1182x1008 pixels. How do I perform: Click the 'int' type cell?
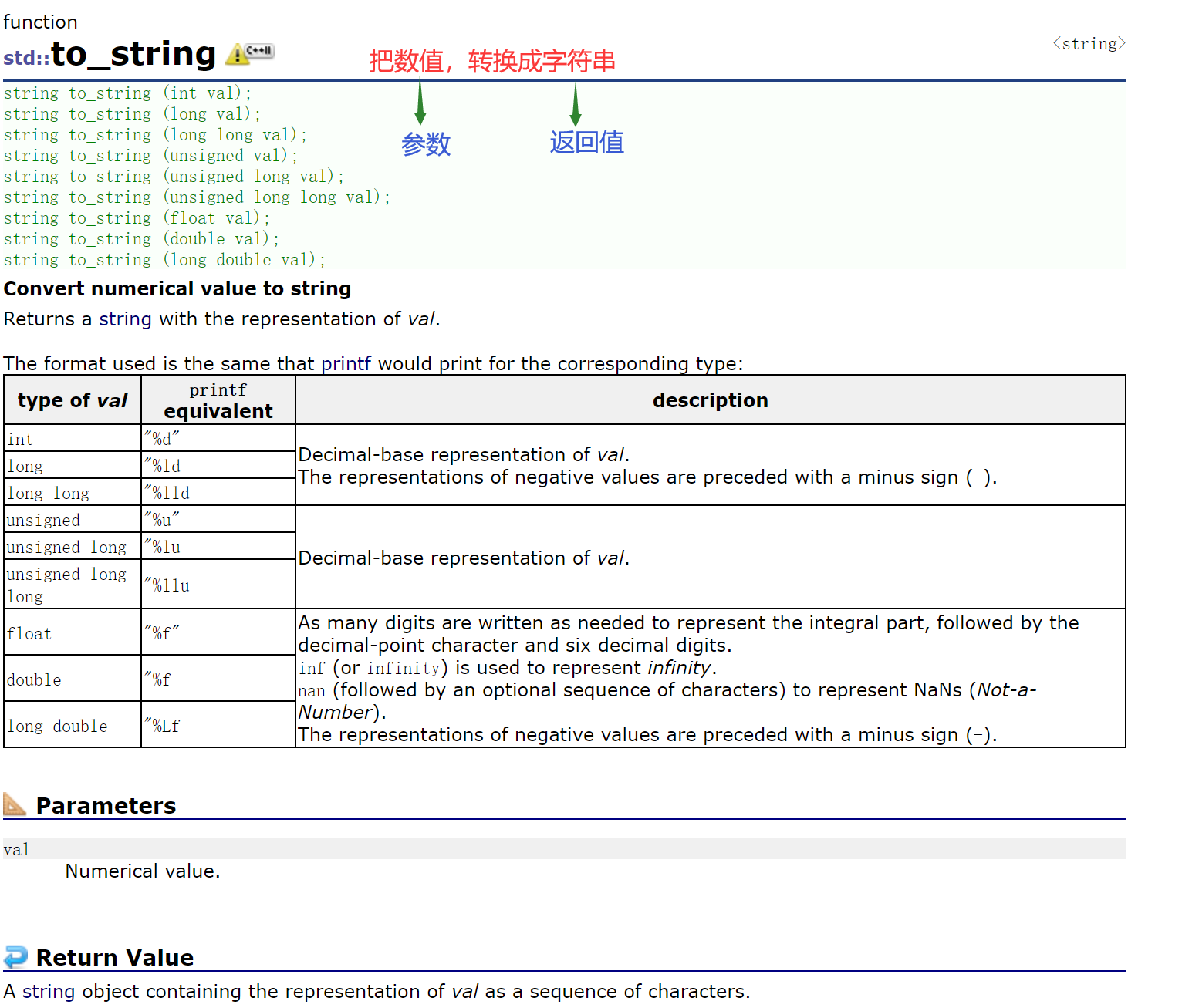tap(73, 439)
